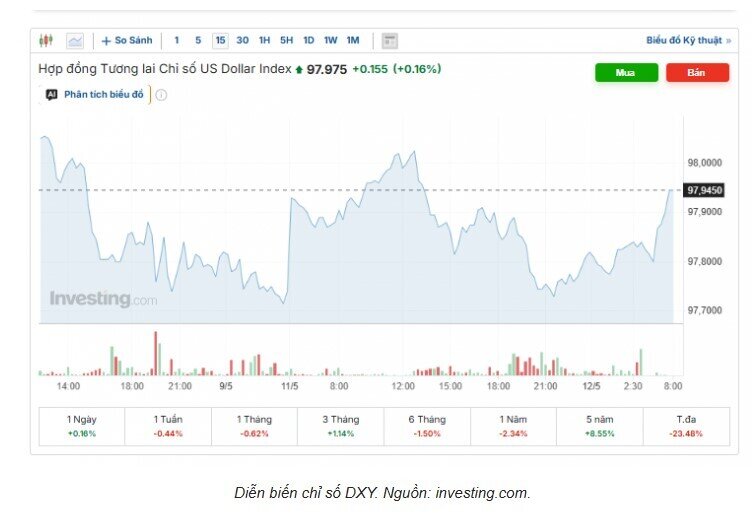This screenshot has width=755, height=521.
Task: Click the +0.155 price change value
Action: [370, 69]
